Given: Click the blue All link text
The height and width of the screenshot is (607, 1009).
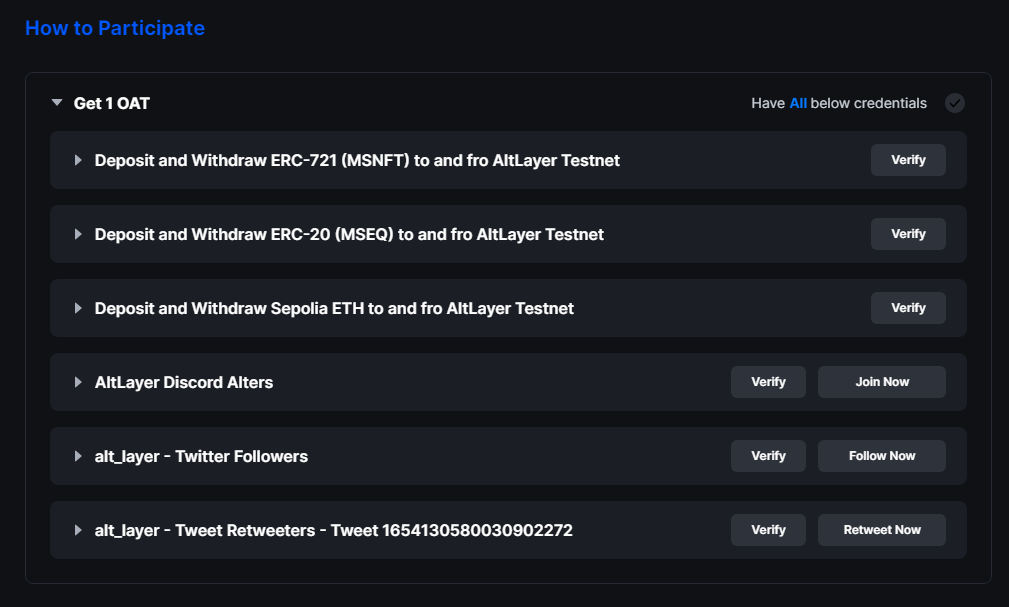Looking at the screenshot, I should click(798, 104).
